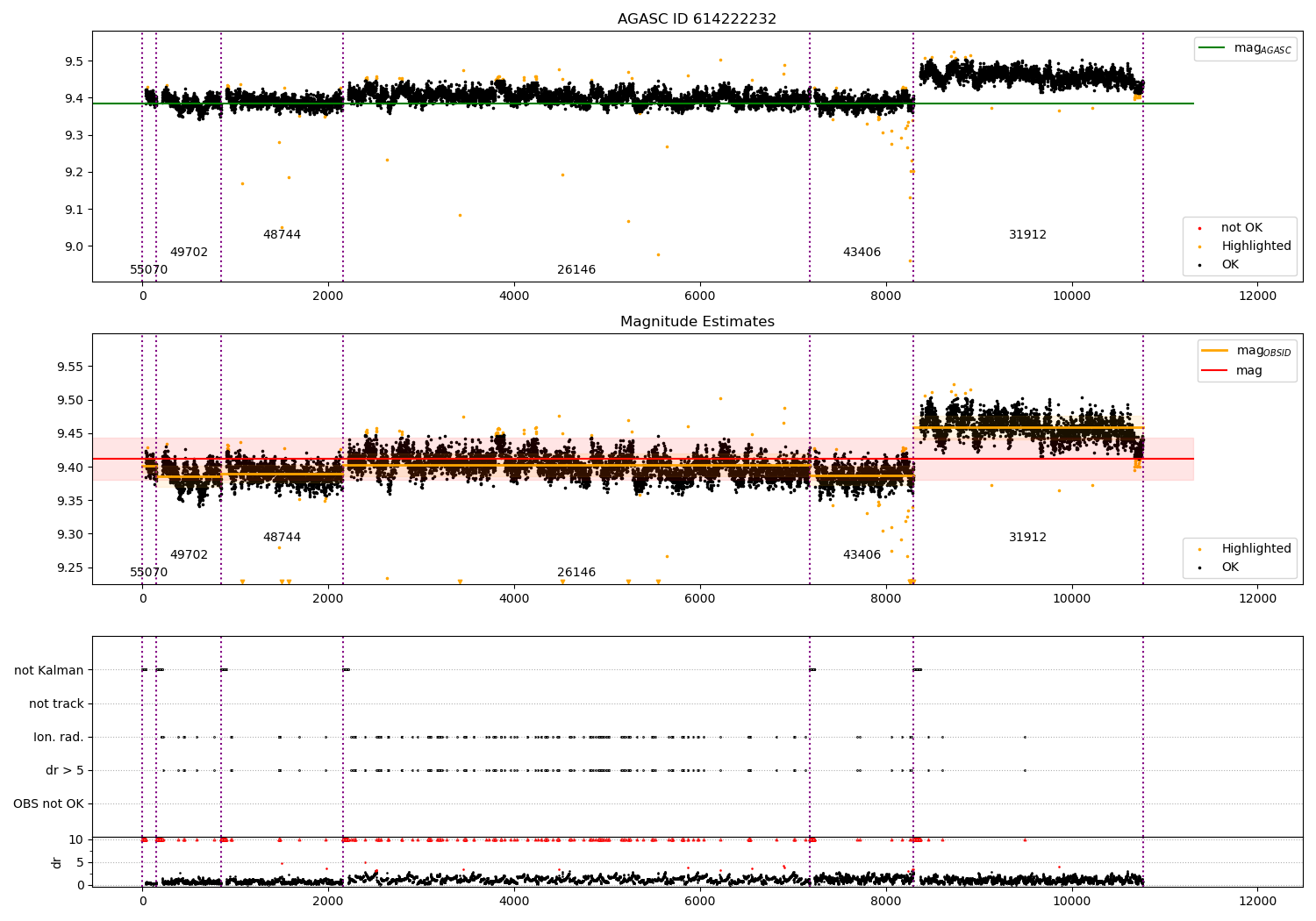Image resolution: width=1316 pixels, height=921 pixels.
Task: Click the 'Magnitude Estimates' plot title
Action: (x=697, y=322)
